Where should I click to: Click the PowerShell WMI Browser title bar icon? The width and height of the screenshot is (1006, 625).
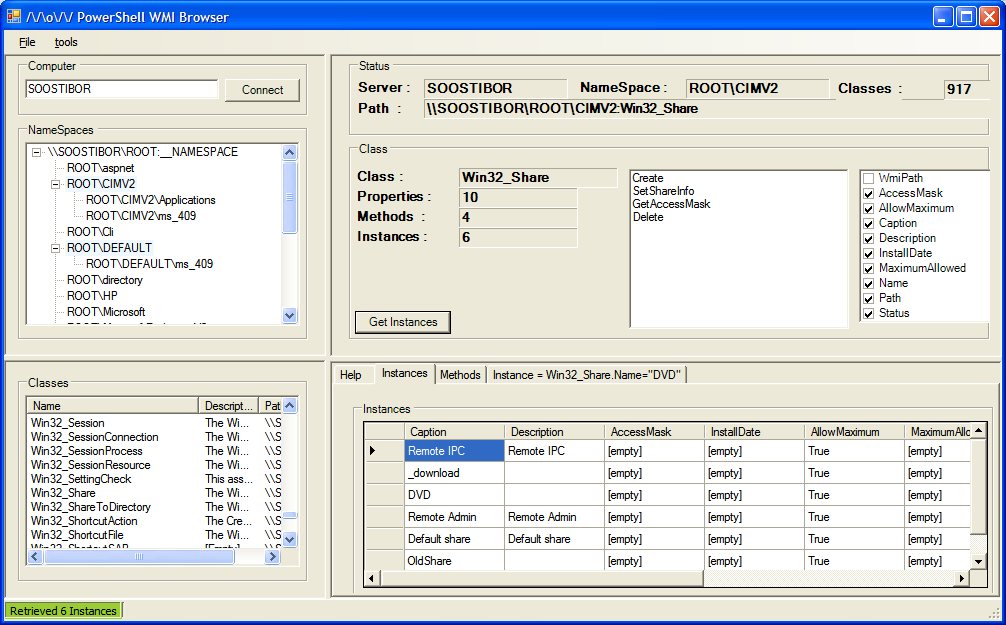pos(14,17)
